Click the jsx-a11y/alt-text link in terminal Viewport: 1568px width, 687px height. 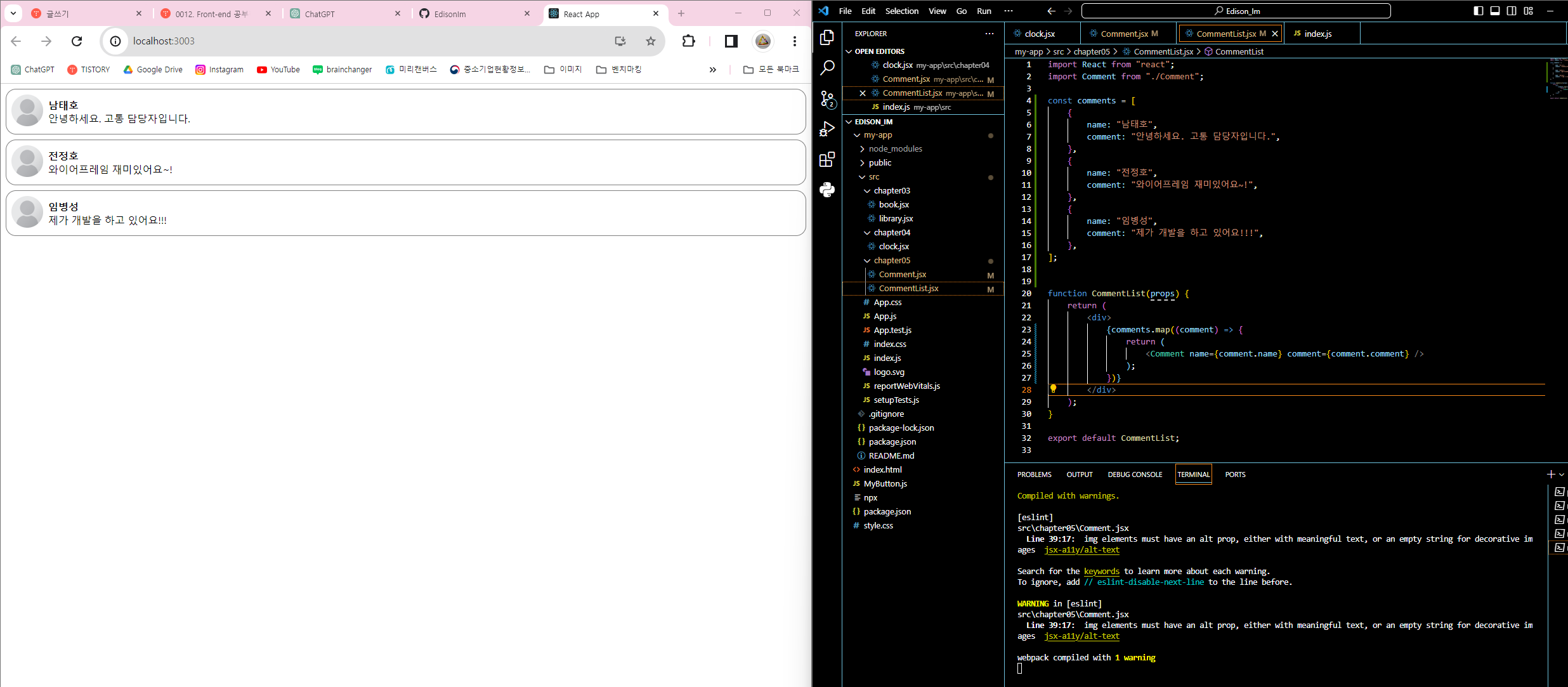coord(1081,550)
